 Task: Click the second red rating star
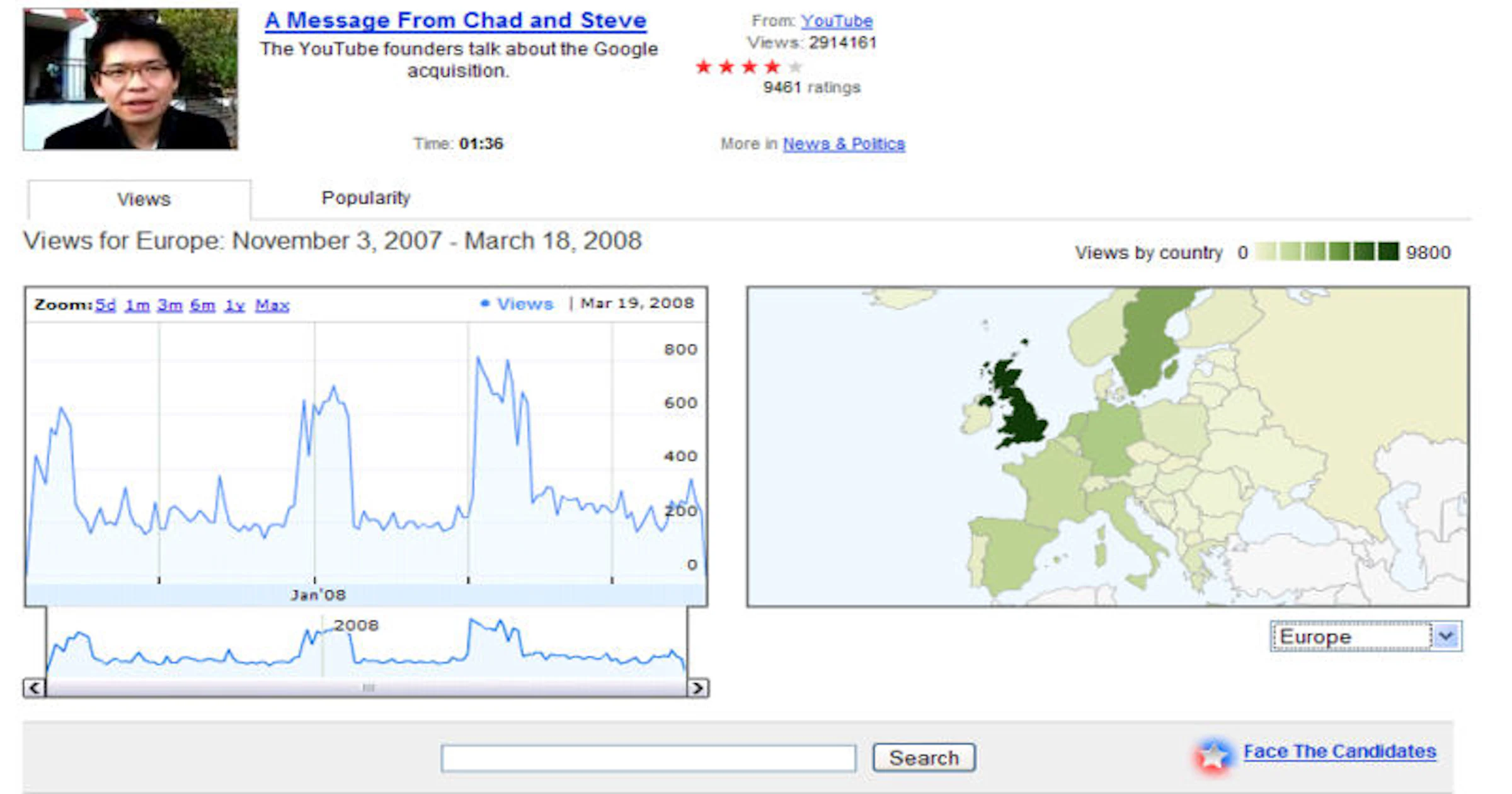tap(726, 66)
